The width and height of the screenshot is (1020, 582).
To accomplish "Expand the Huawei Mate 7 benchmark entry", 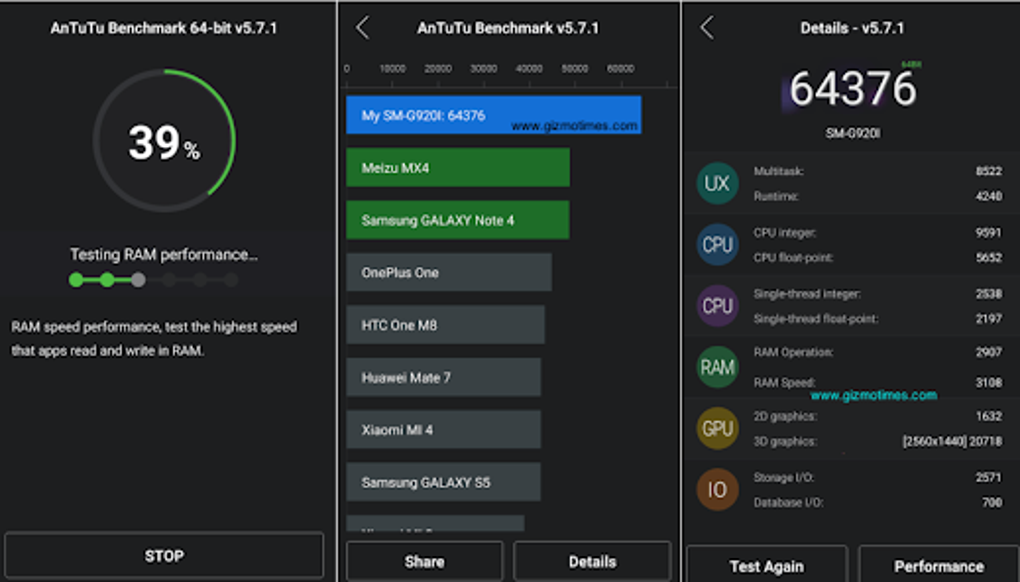I will pyautogui.click(x=443, y=377).
